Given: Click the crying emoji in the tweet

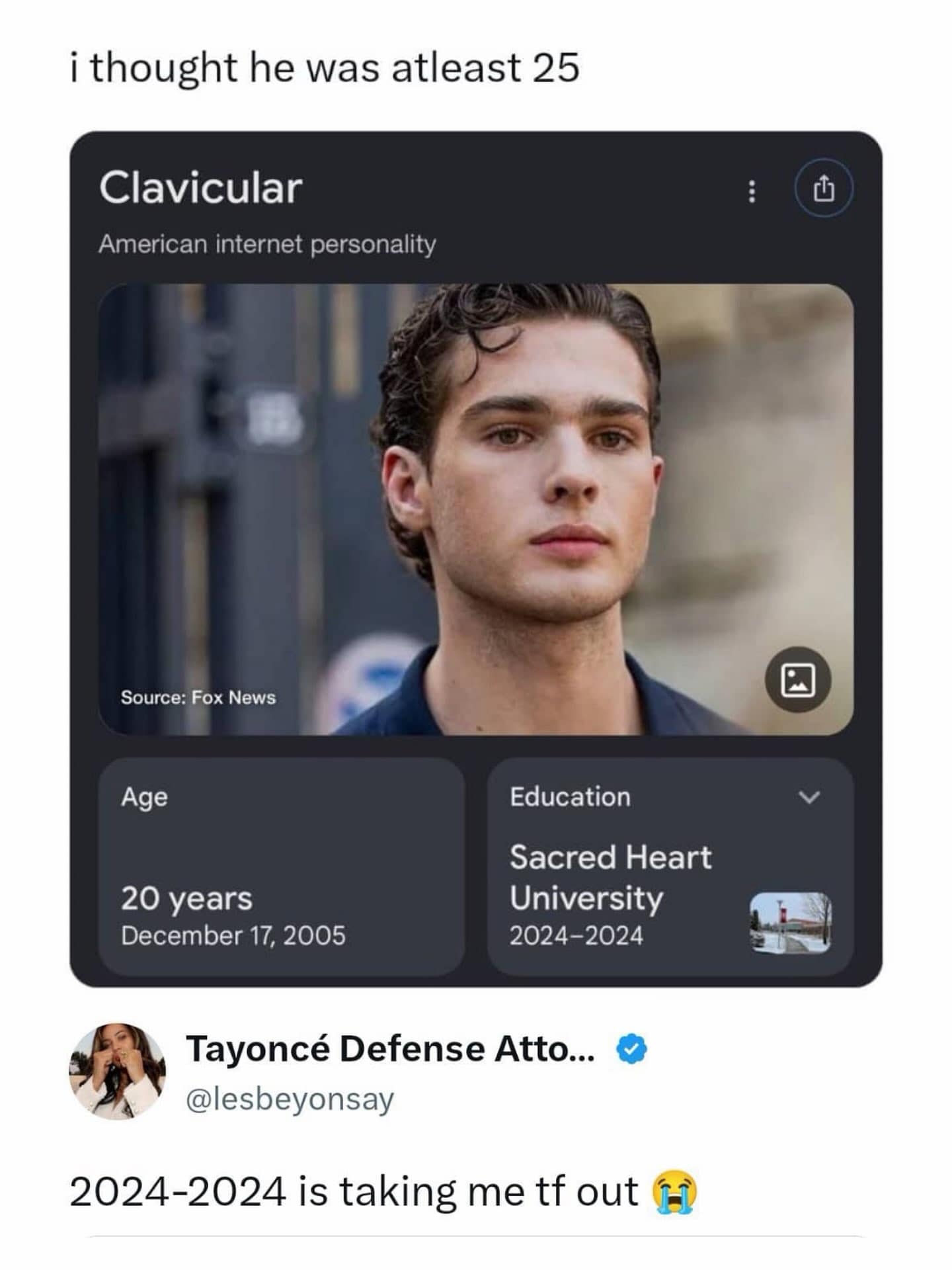Looking at the screenshot, I should pos(674,1192).
